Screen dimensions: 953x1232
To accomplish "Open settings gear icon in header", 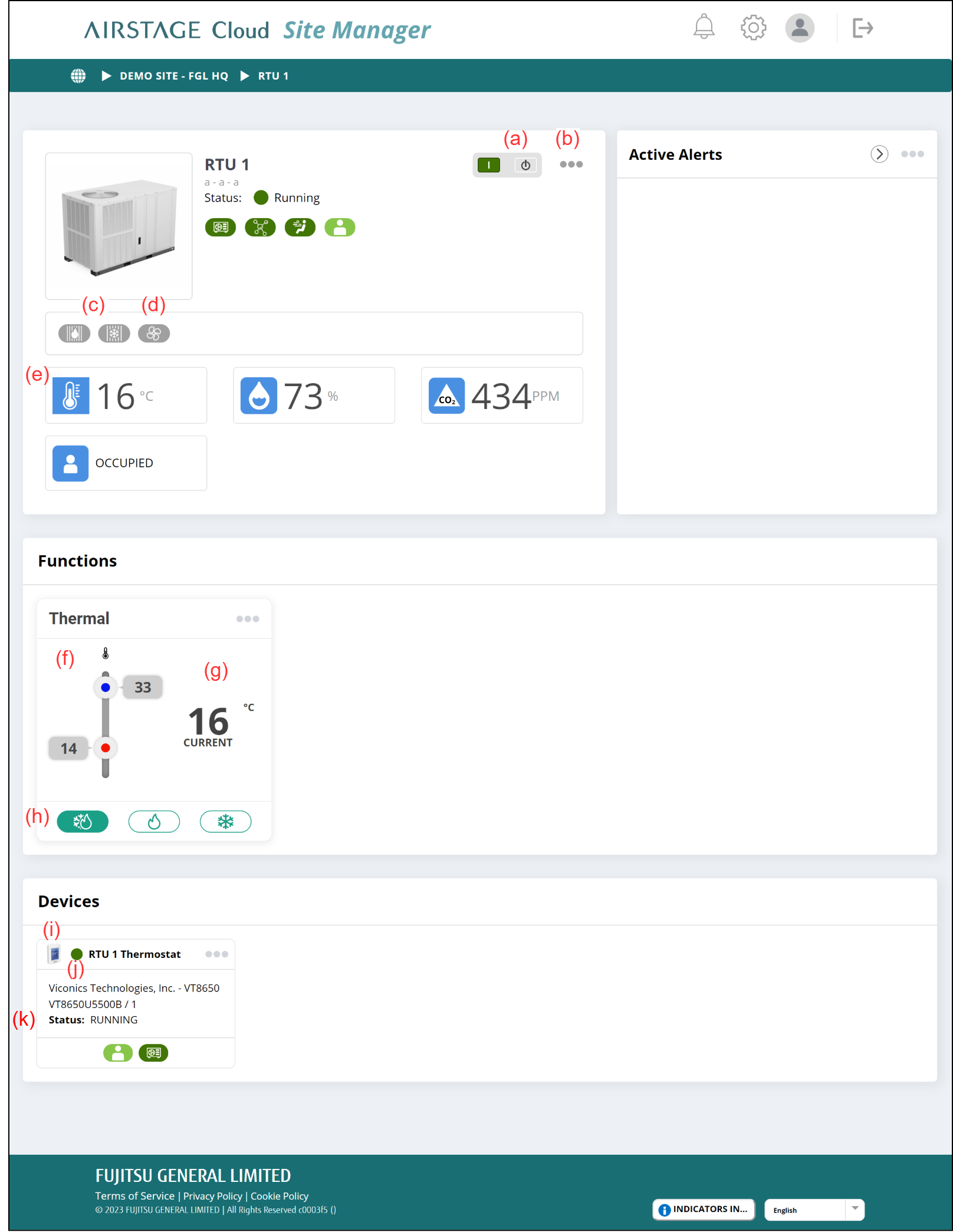I will pos(753,28).
